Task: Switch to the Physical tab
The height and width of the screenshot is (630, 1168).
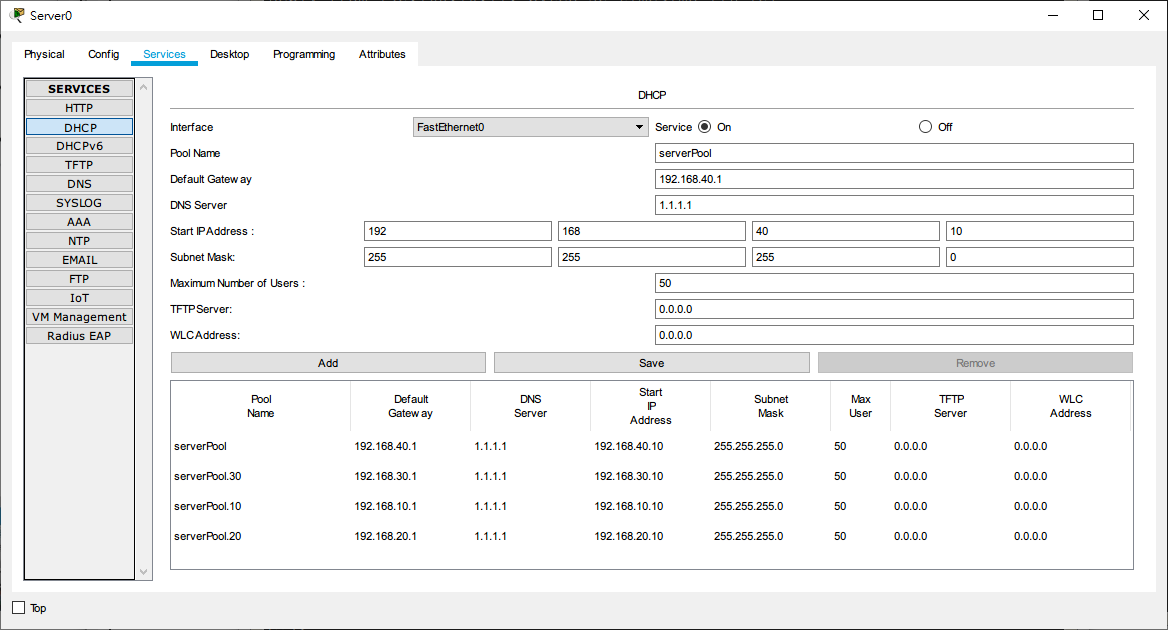Action: (44, 54)
